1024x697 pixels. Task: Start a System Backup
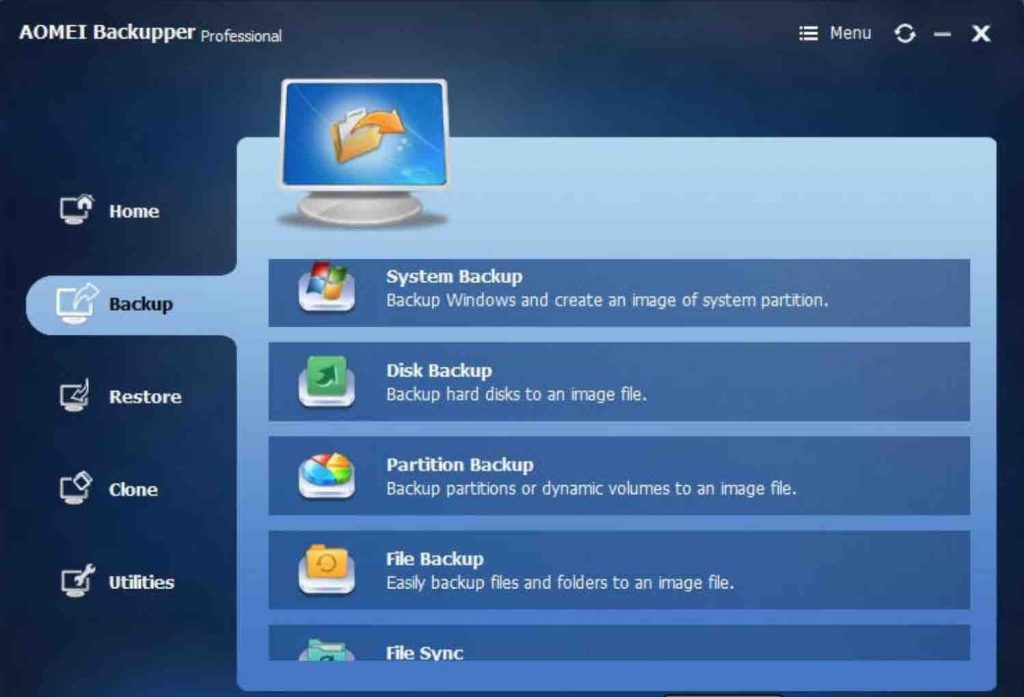coord(620,289)
